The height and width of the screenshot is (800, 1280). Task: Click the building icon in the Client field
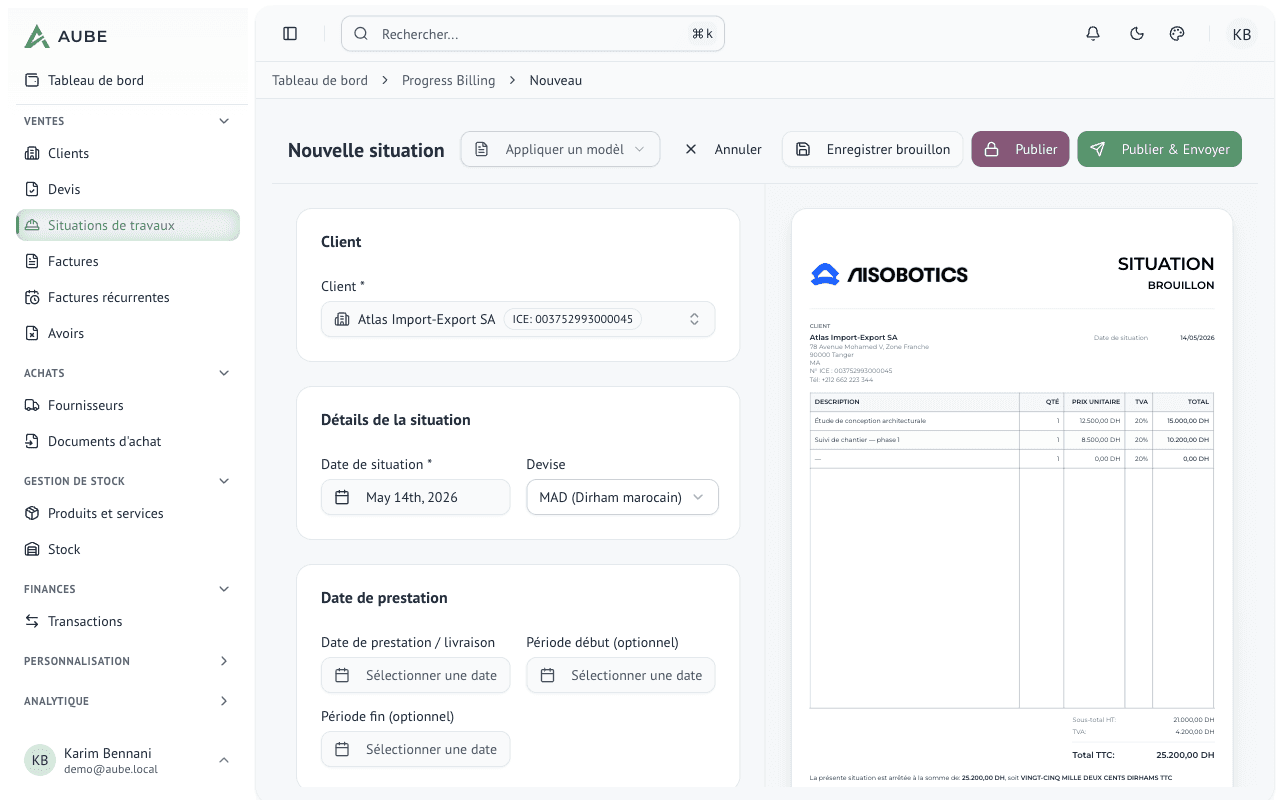click(x=342, y=319)
